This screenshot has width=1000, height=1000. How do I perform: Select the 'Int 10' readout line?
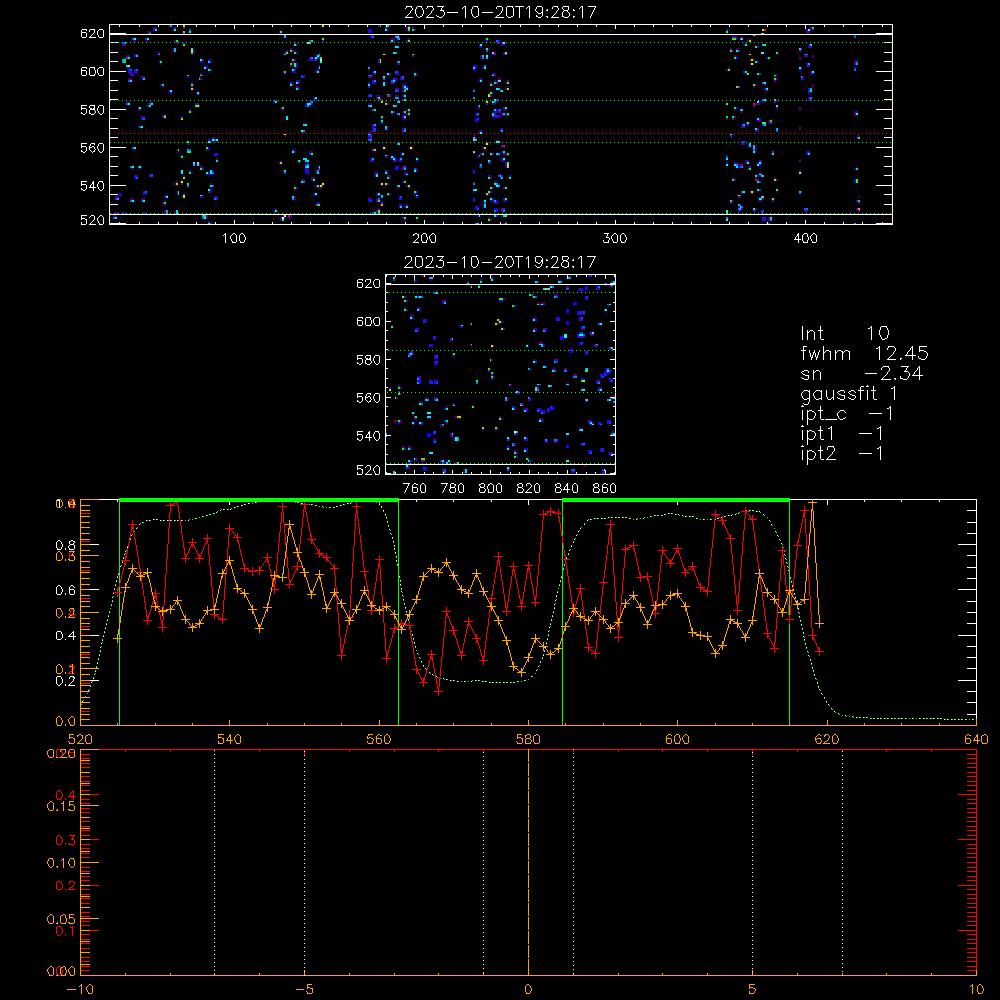point(845,333)
